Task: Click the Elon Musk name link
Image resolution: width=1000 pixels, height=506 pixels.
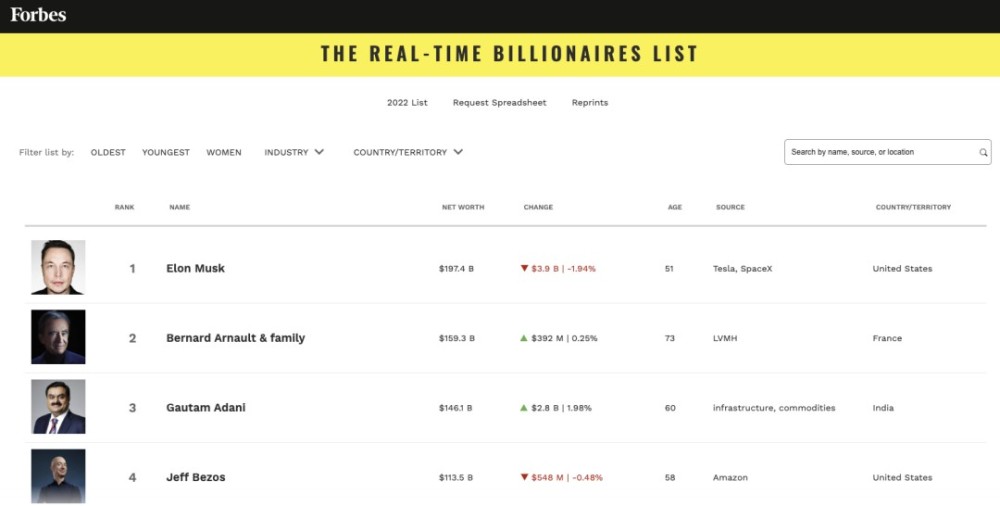Action: tap(195, 268)
